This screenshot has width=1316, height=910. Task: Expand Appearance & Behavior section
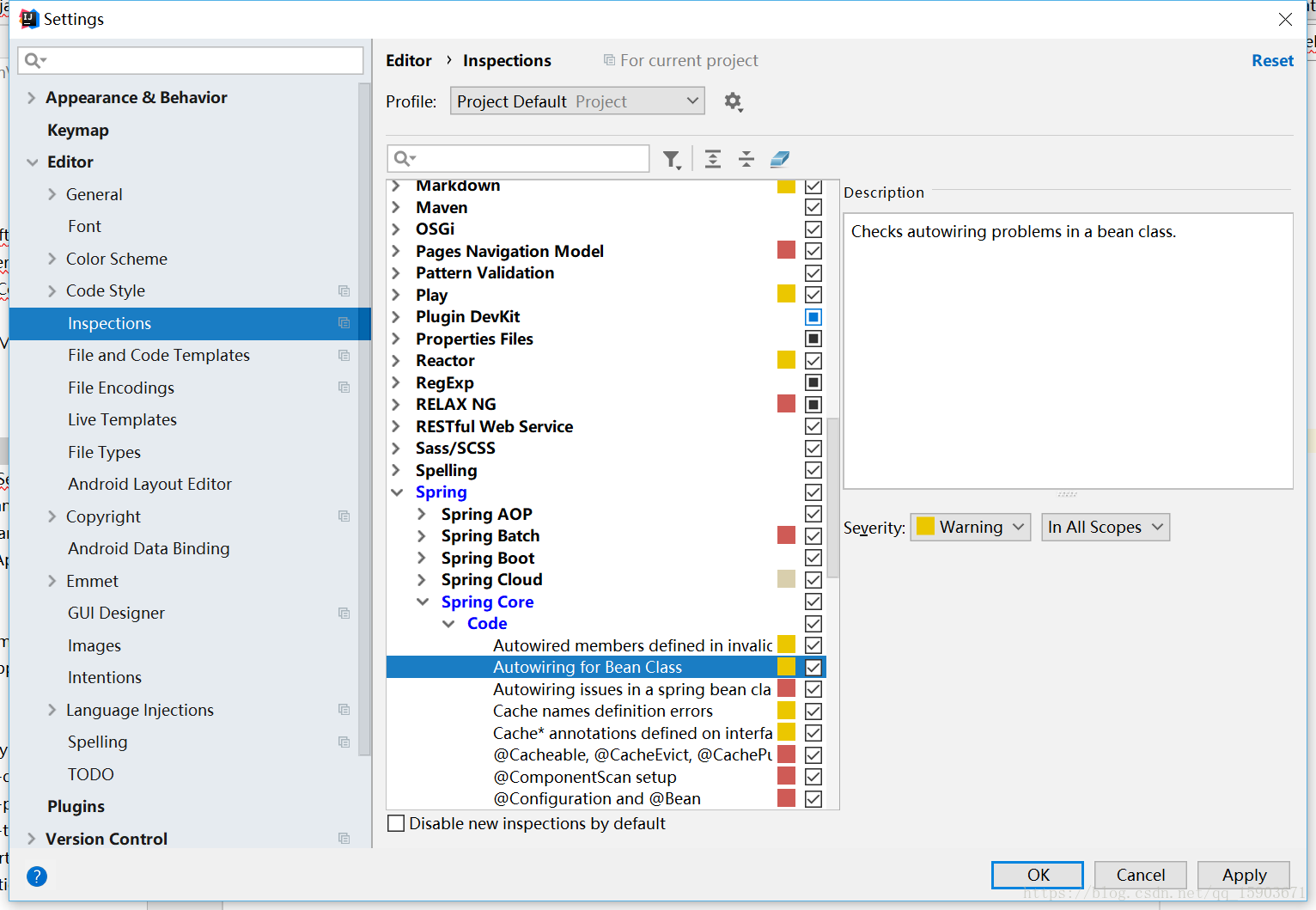32,98
